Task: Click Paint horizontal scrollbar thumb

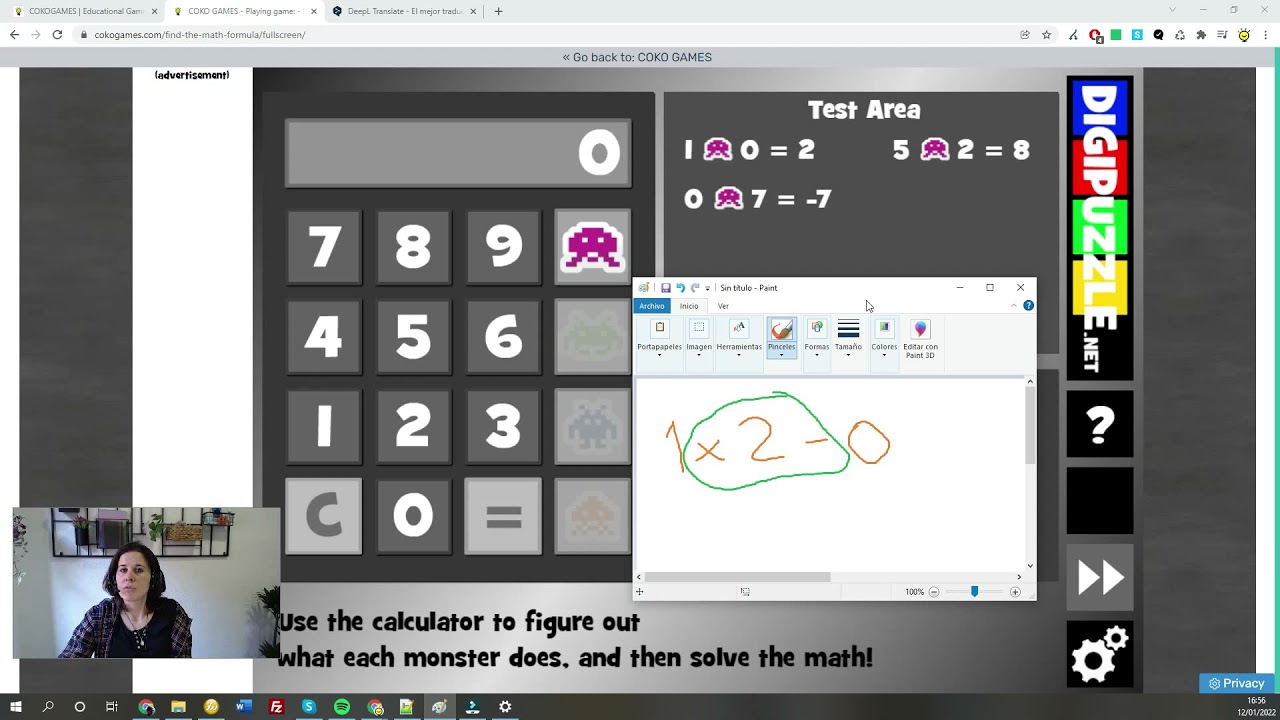Action: click(738, 577)
